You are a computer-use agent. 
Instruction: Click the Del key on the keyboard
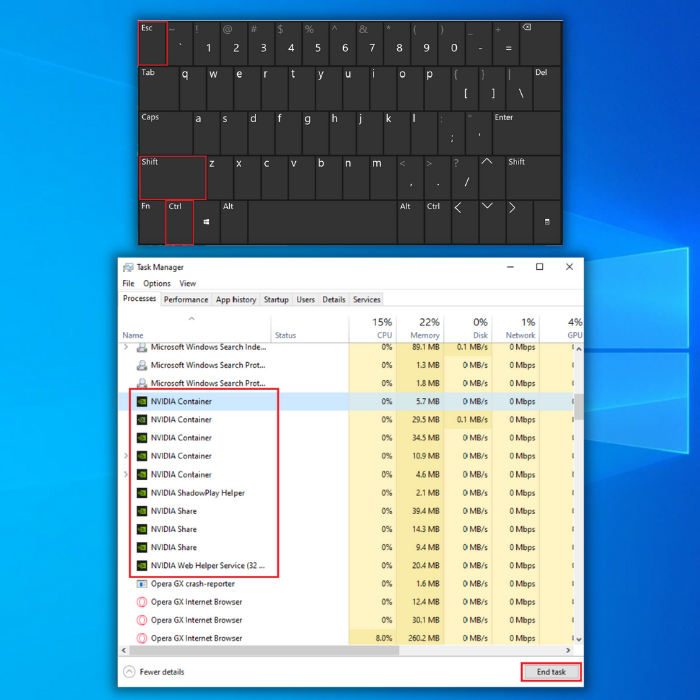point(547,88)
